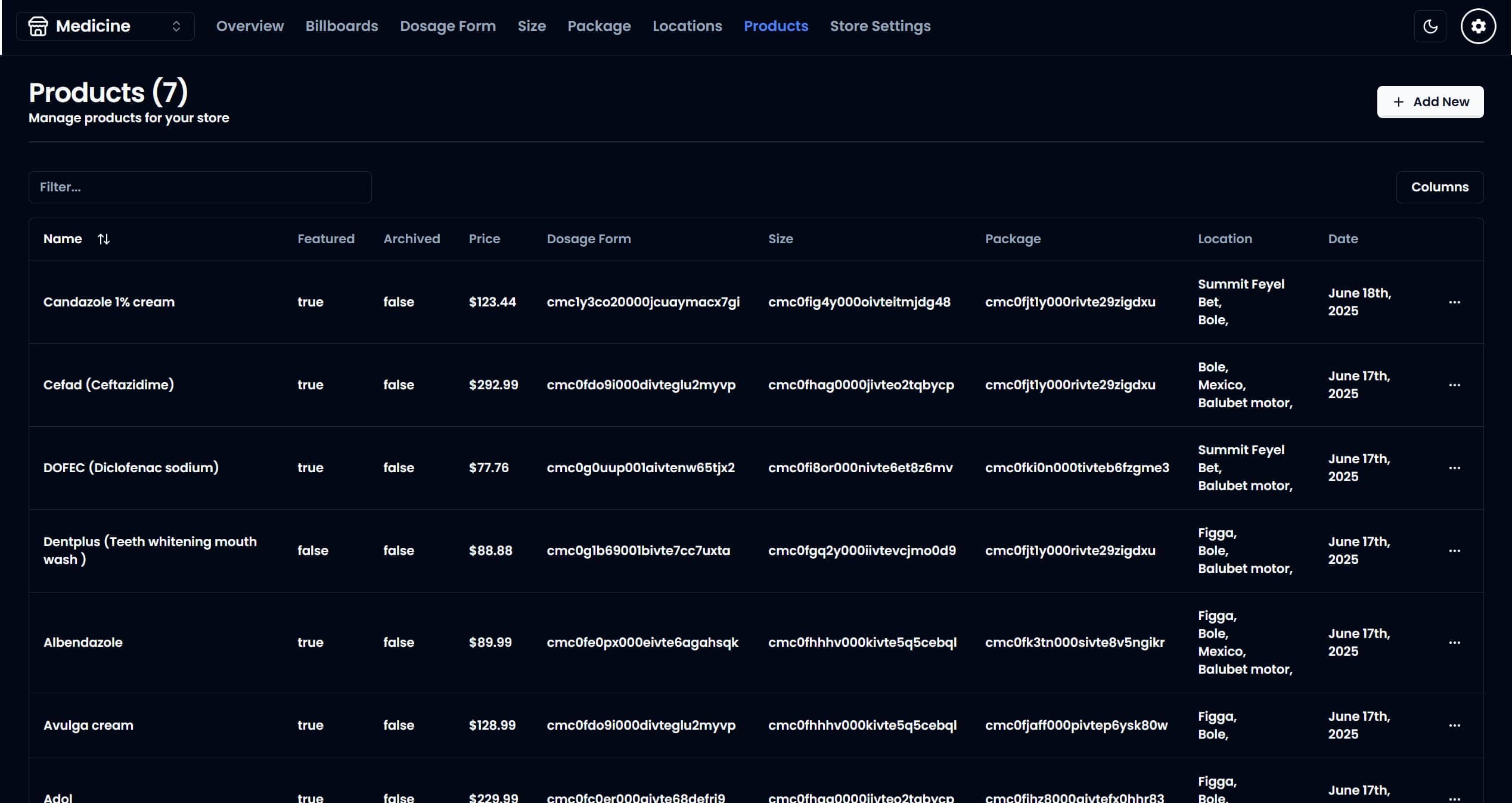The image size is (1512, 803).
Task: Switch to the Dosage Form tab
Action: coord(448,26)
